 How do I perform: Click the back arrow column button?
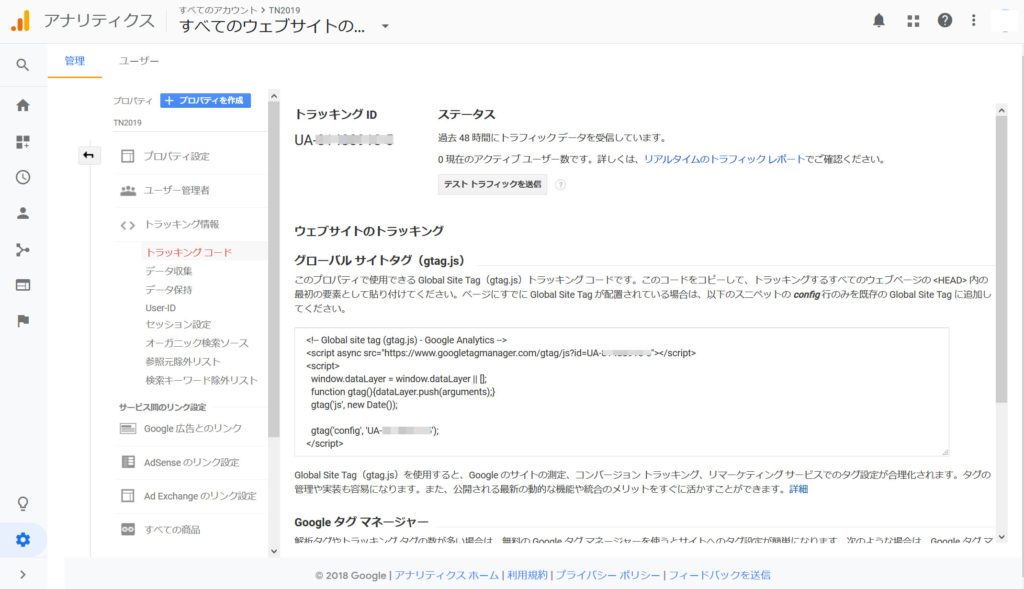point(89,155)
